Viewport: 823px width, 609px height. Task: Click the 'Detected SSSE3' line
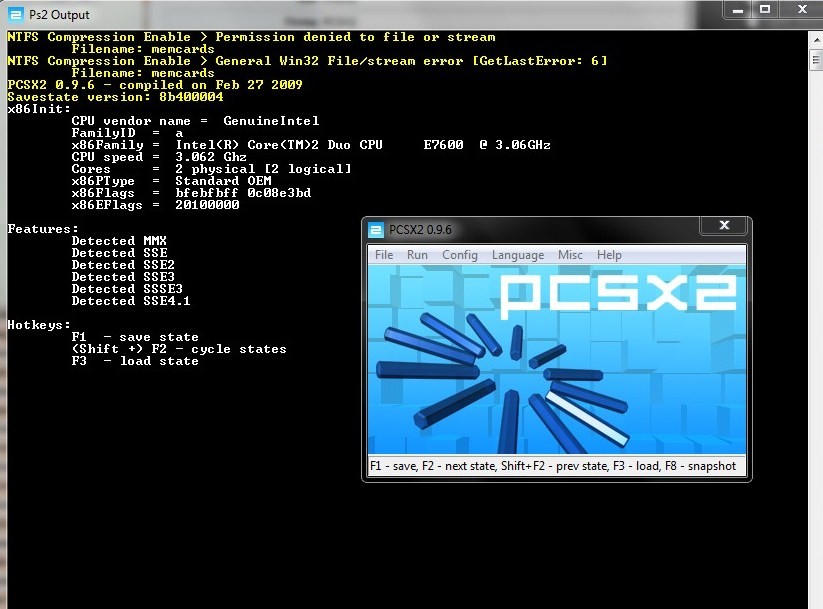pos(127,289)
